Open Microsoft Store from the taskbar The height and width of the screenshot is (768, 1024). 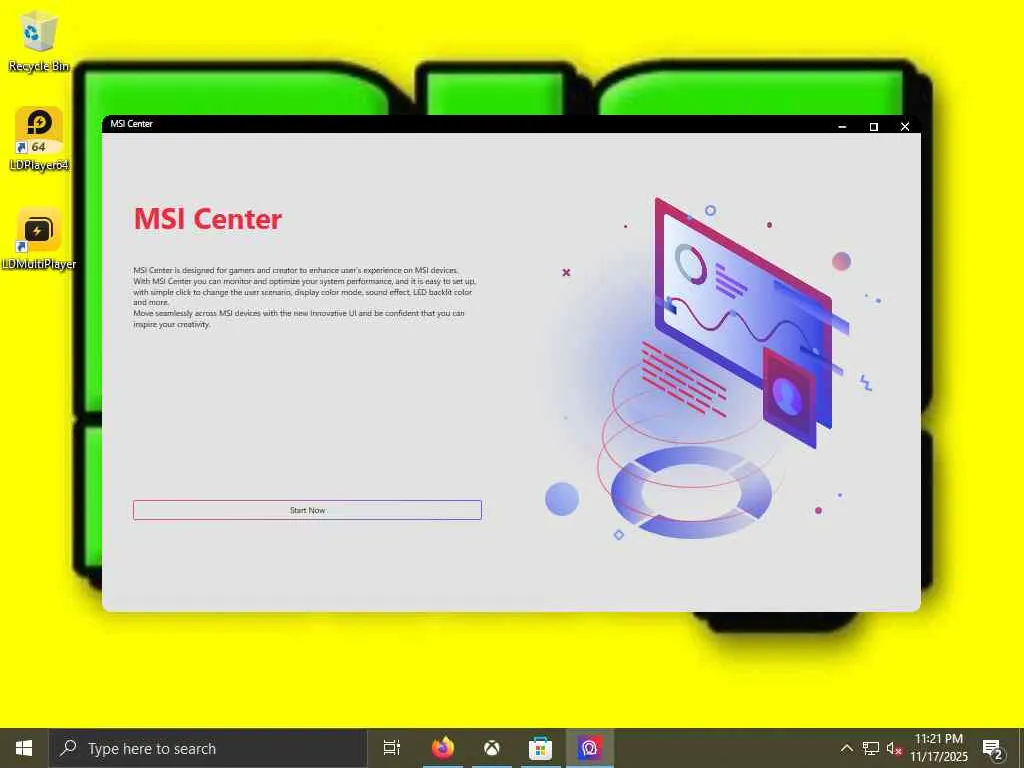(540, 748)
